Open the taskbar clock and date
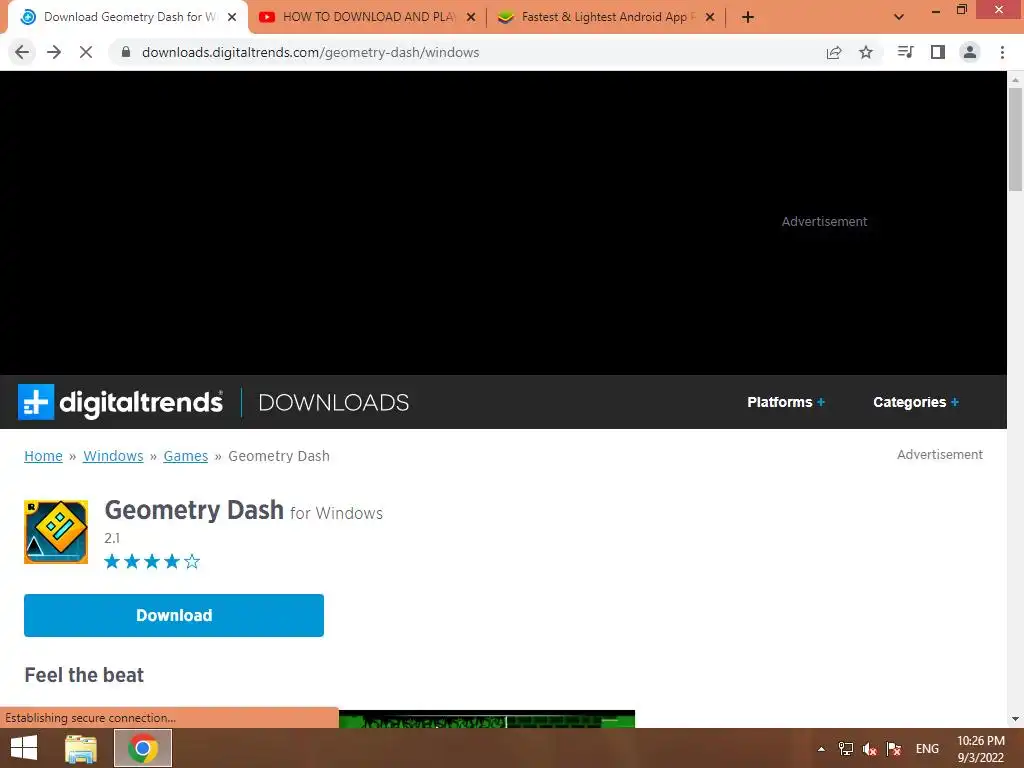Viewport: 1024px width, 768px height. pyautogui.click(x=981, y=749)
